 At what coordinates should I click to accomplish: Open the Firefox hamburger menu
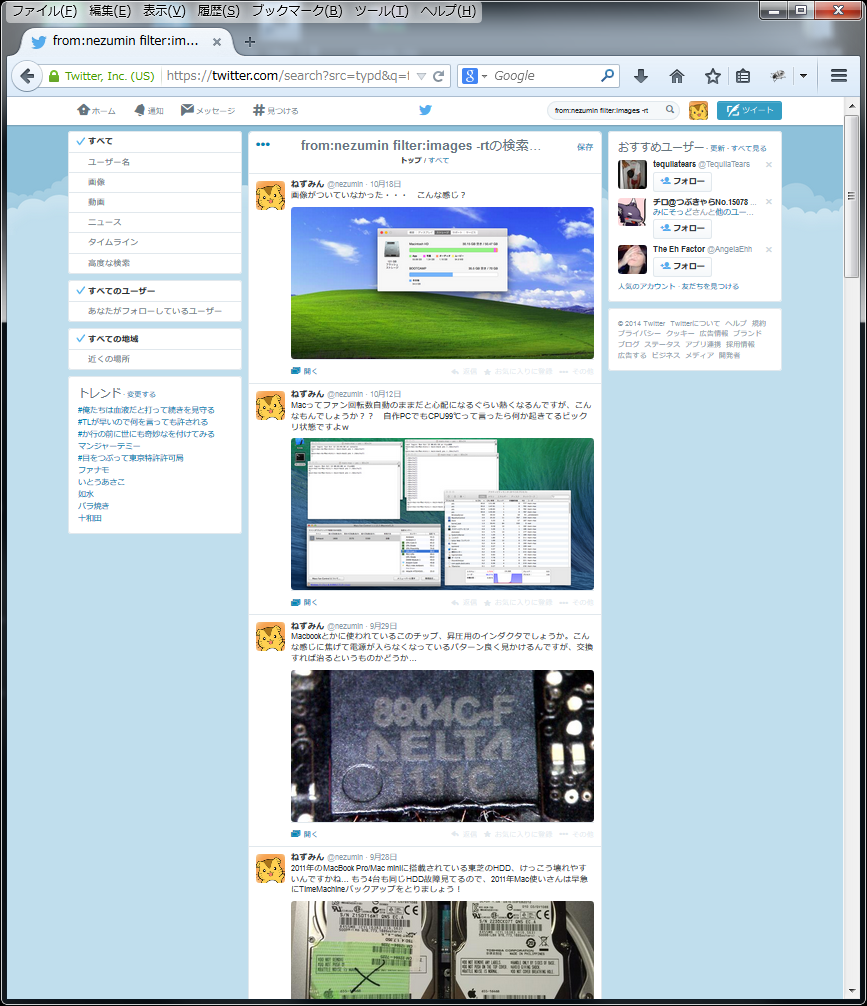point(839,76)
